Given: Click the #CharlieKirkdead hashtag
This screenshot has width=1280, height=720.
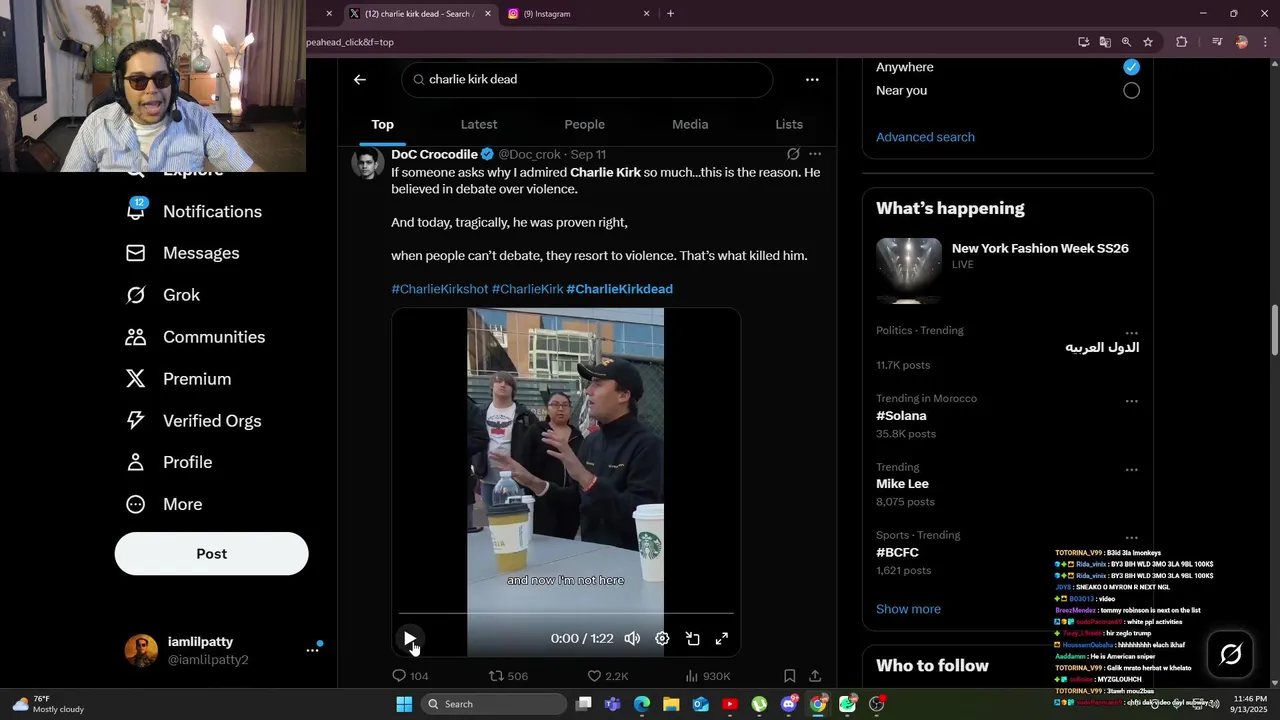Looking at the screenshot, I should [619, 289].
